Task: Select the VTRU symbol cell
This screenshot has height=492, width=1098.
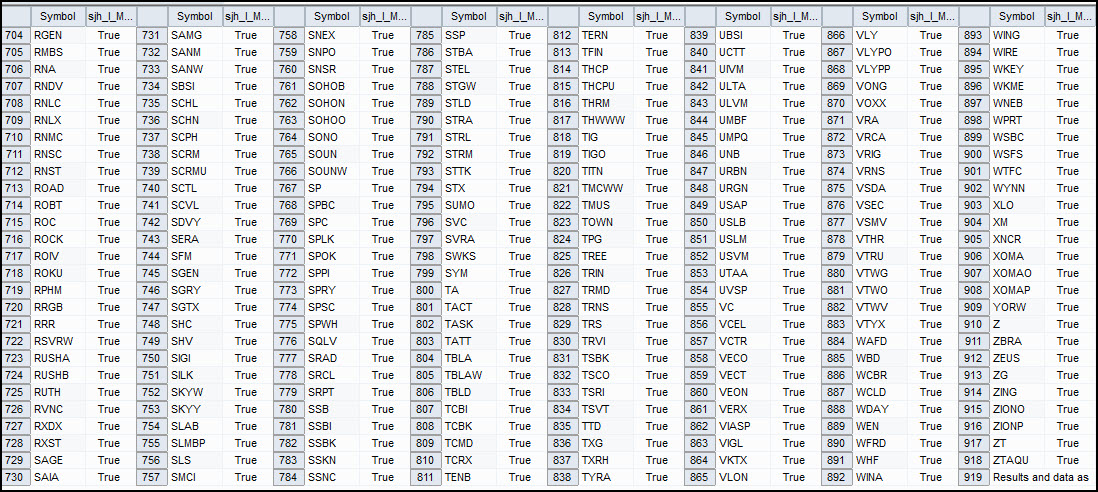Action: 880,256
